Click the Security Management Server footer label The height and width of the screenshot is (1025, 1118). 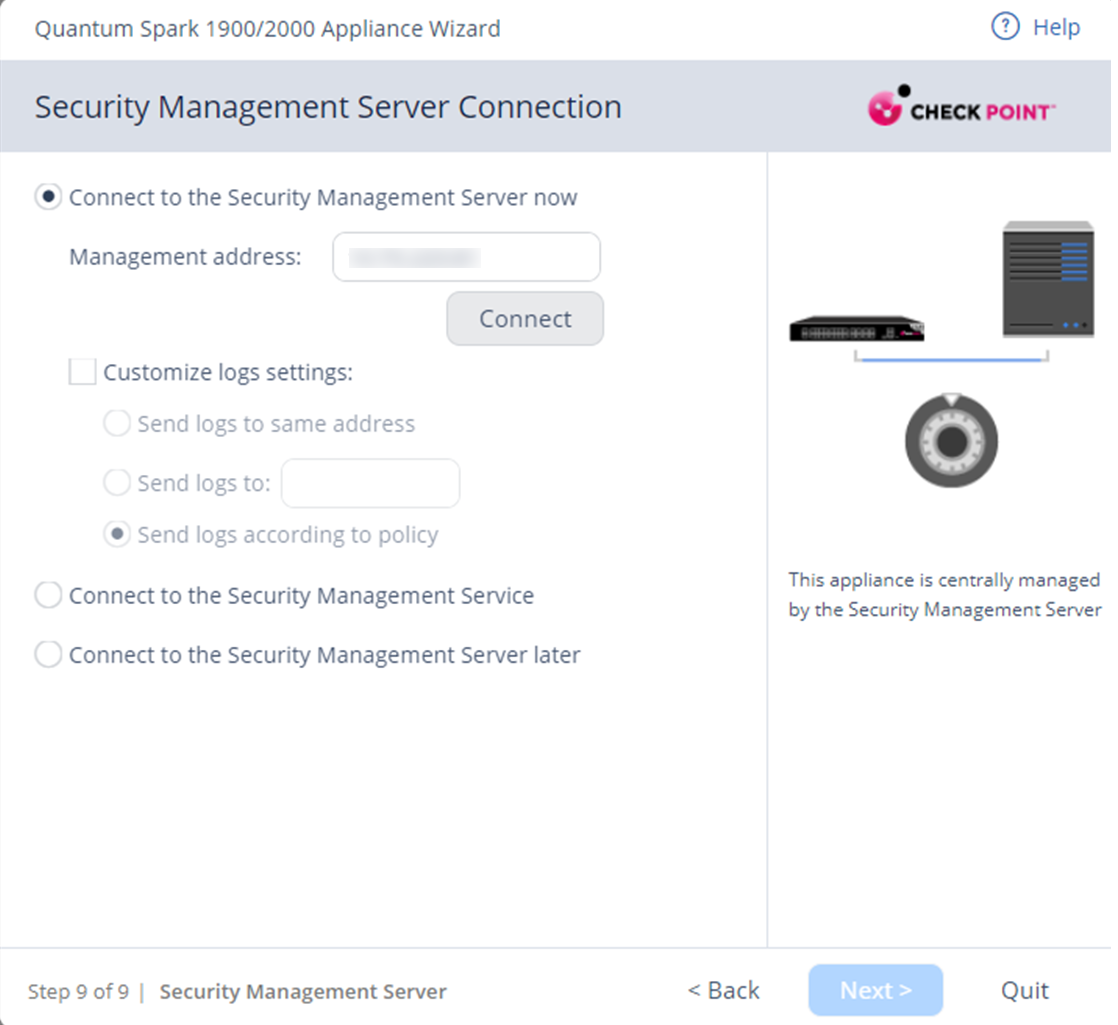[303, 991]
